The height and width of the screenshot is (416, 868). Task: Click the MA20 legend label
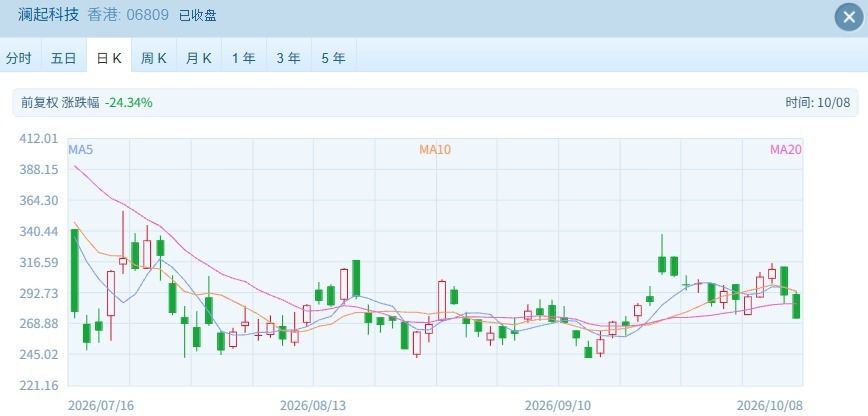click(x=786, y=150)
